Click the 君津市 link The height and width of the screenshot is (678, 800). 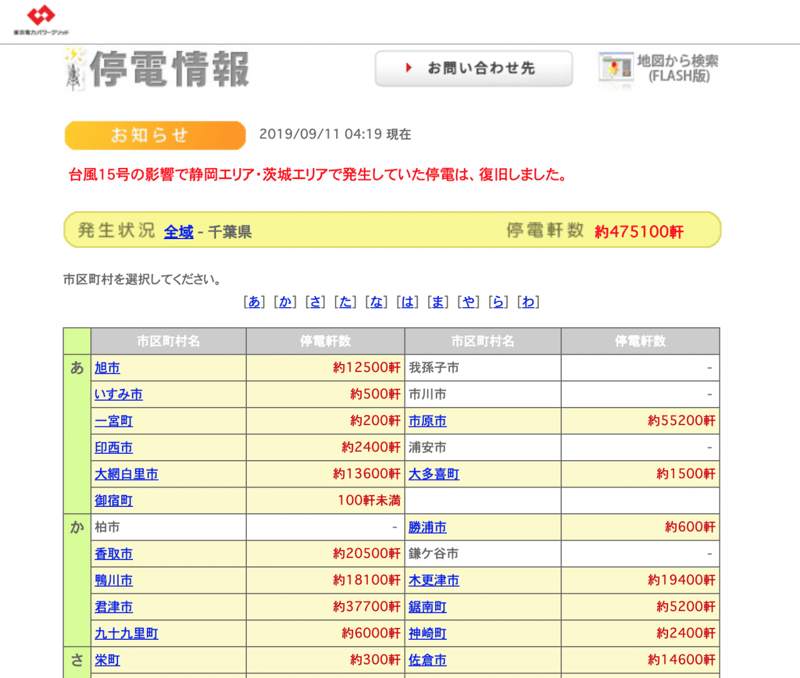coord(113,607)
